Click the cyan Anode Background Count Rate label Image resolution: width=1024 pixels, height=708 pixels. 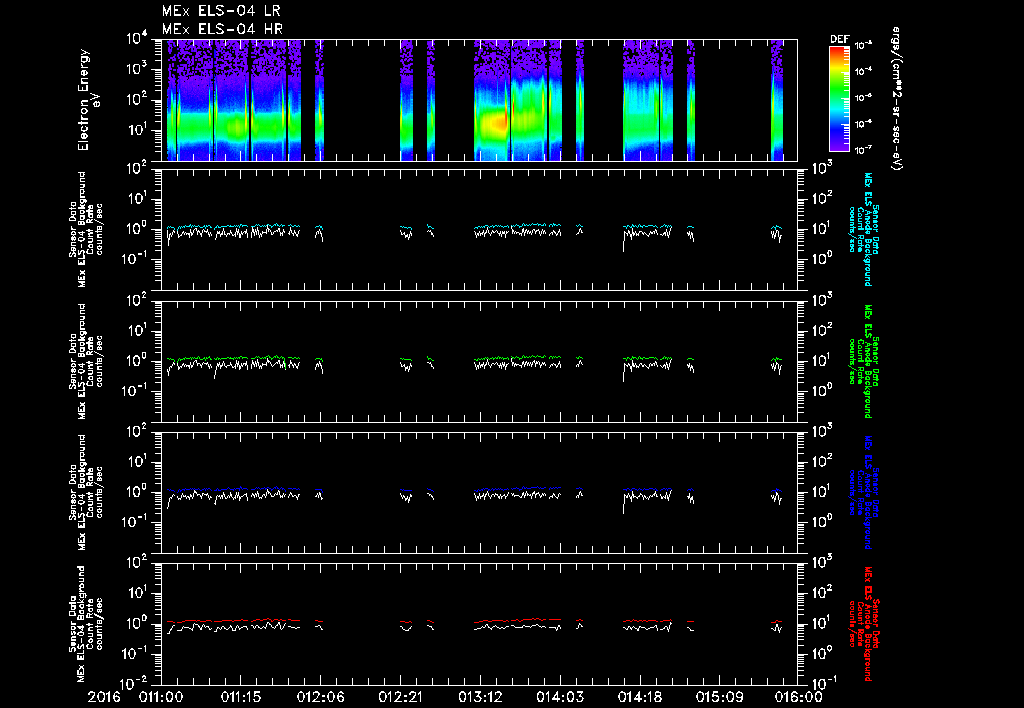click(861, 229)
